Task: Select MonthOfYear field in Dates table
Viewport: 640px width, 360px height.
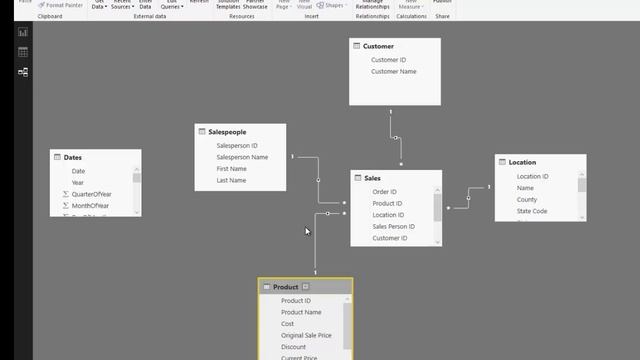Action: tap(90, 206)
